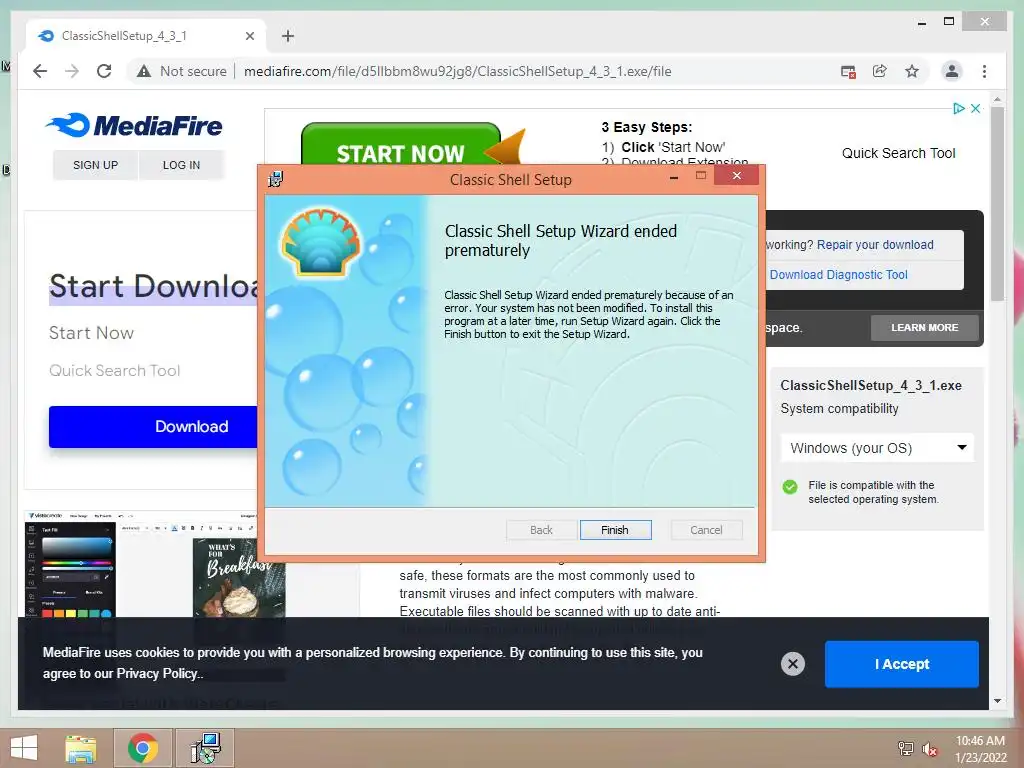Click LEARN MORE button

(x=924, y=328)
